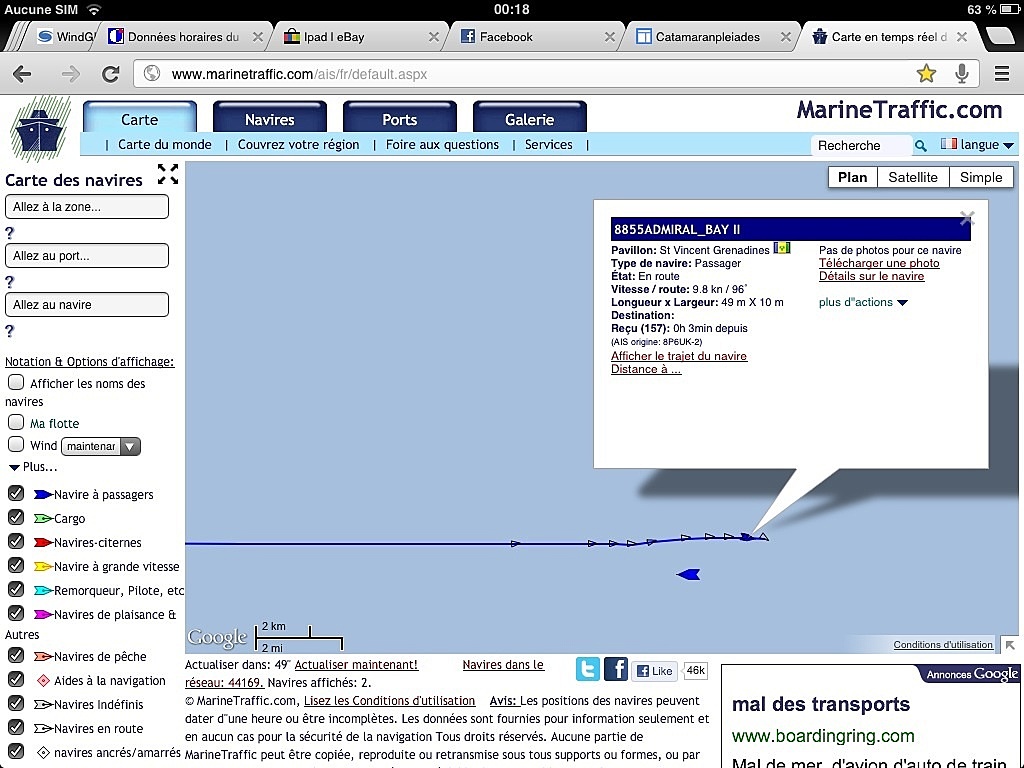Click the St Vincent Grenadines flag icon

[x=782, y=248]
